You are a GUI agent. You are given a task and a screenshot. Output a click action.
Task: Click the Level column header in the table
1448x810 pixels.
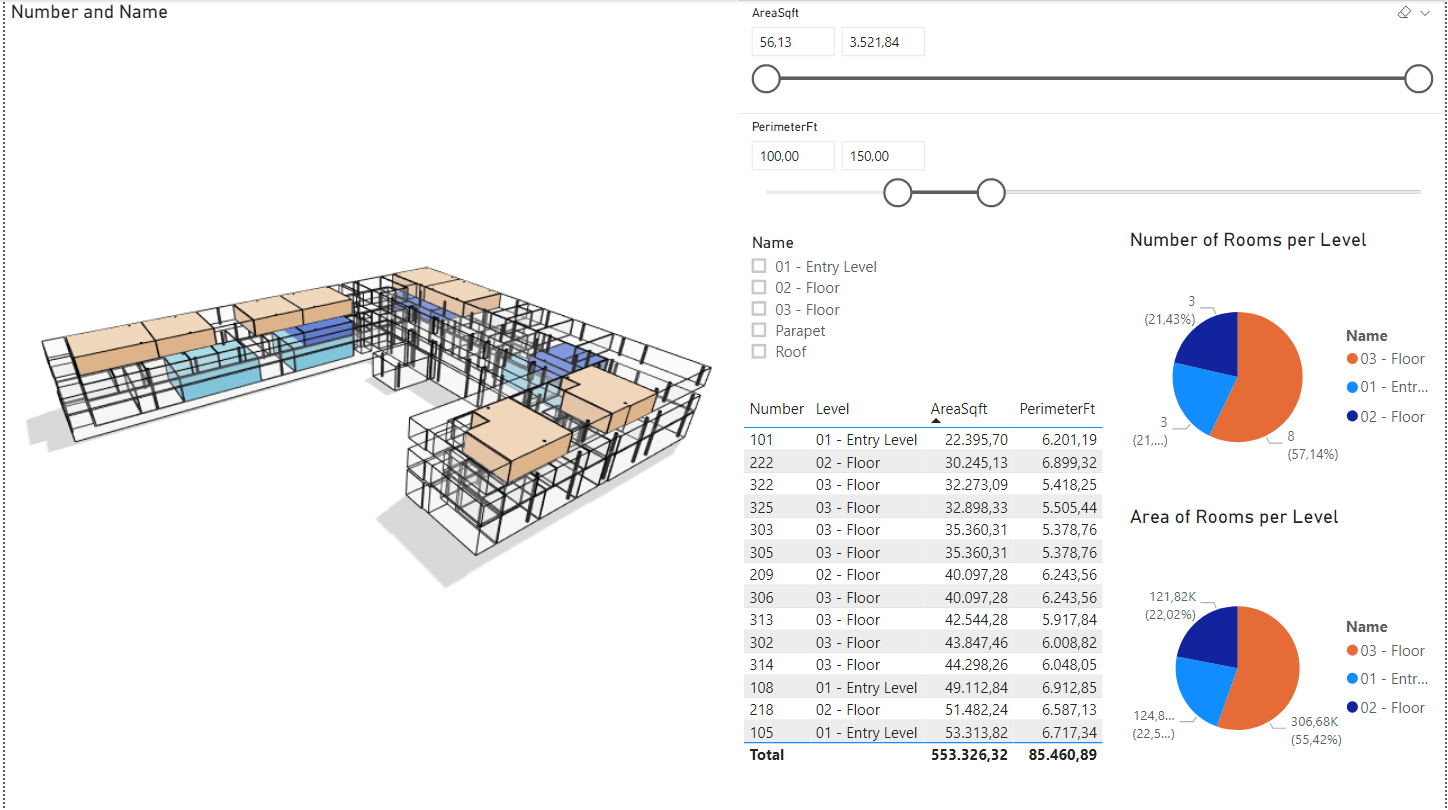(832, 409)
